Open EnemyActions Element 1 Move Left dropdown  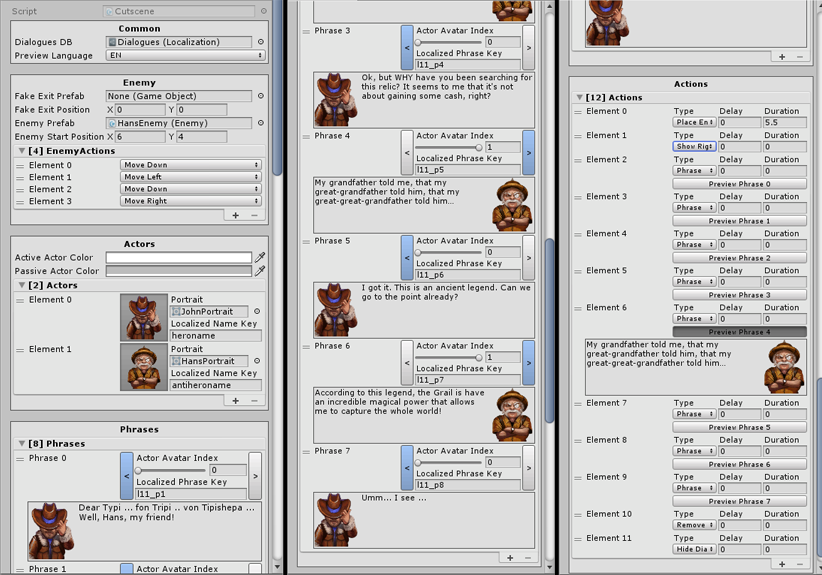(191, 177)
